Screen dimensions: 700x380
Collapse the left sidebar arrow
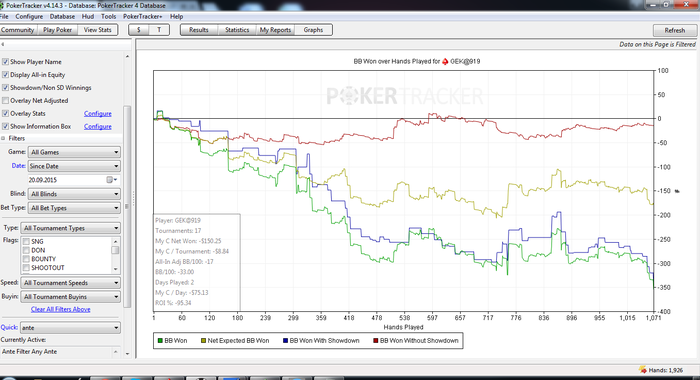[x=3, y=44]
